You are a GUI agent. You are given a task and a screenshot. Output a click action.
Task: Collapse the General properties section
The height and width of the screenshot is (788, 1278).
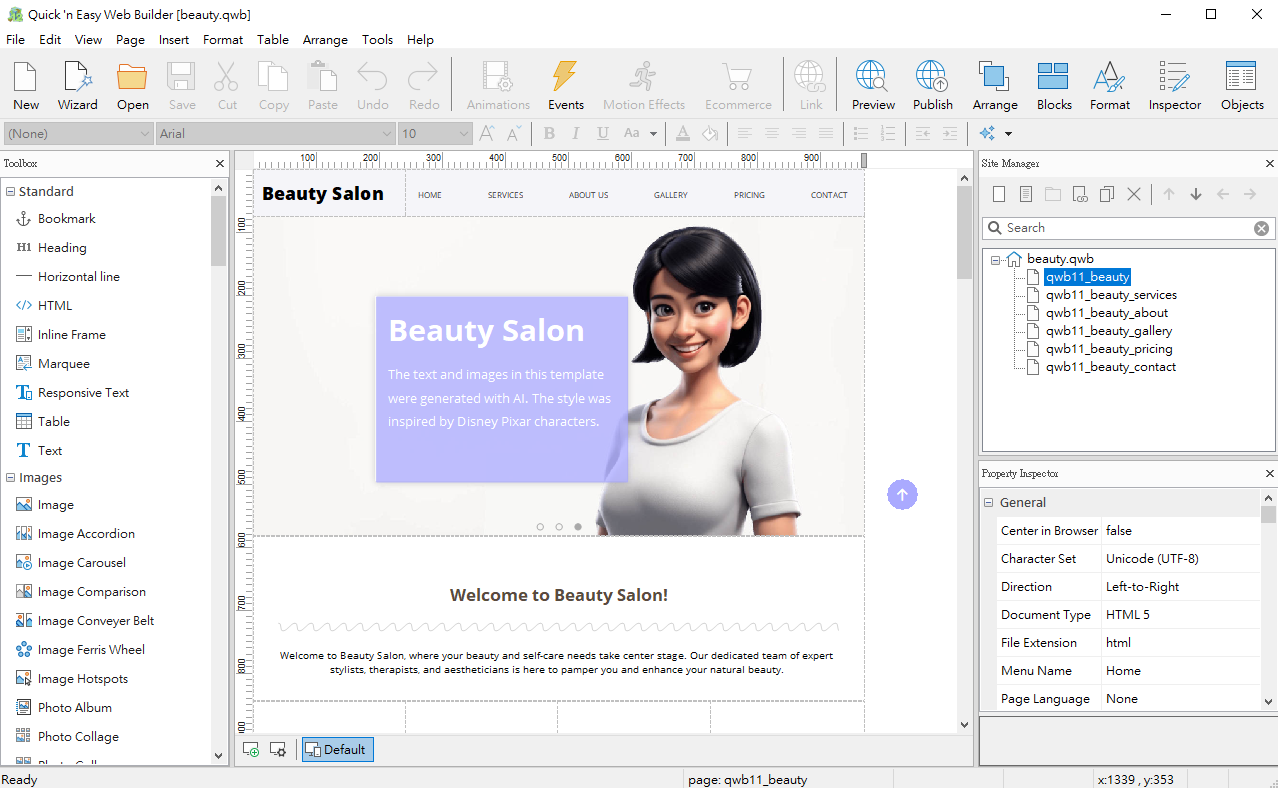pyautogui.click(x=989, y=503)
